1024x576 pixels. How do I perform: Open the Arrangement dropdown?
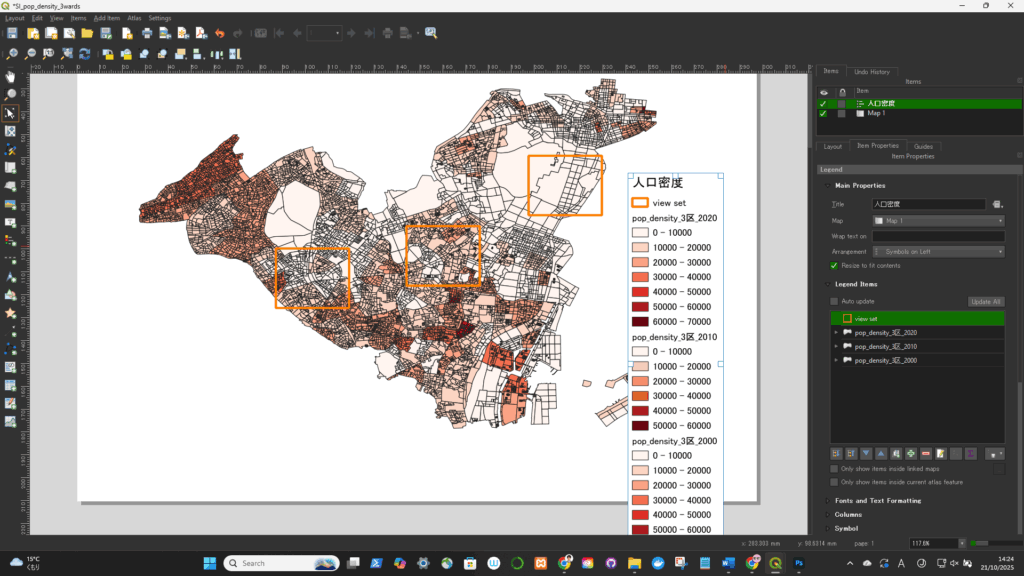tap(938, 251)
